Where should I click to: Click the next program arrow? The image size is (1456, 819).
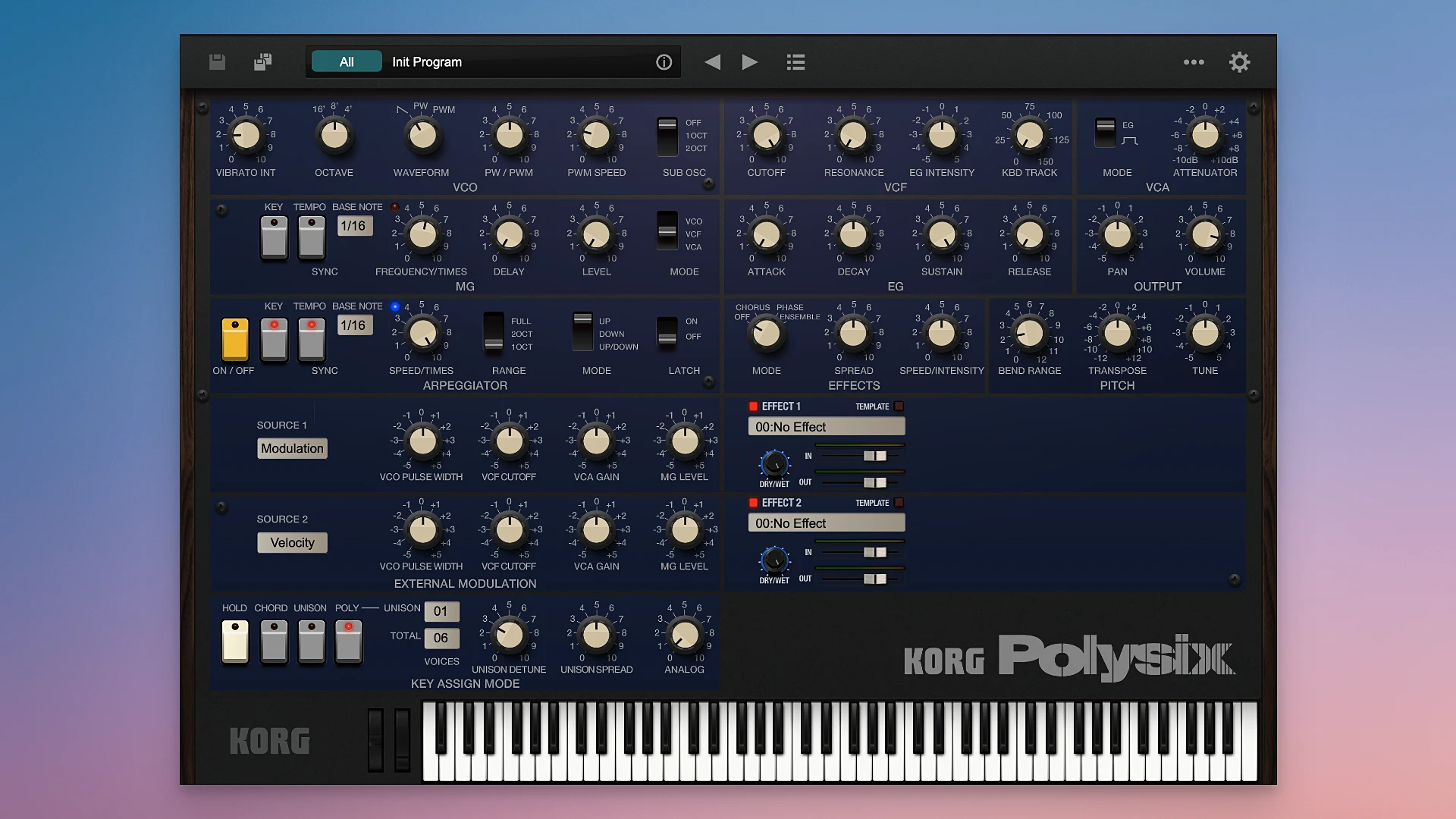(x=750, y=61)
